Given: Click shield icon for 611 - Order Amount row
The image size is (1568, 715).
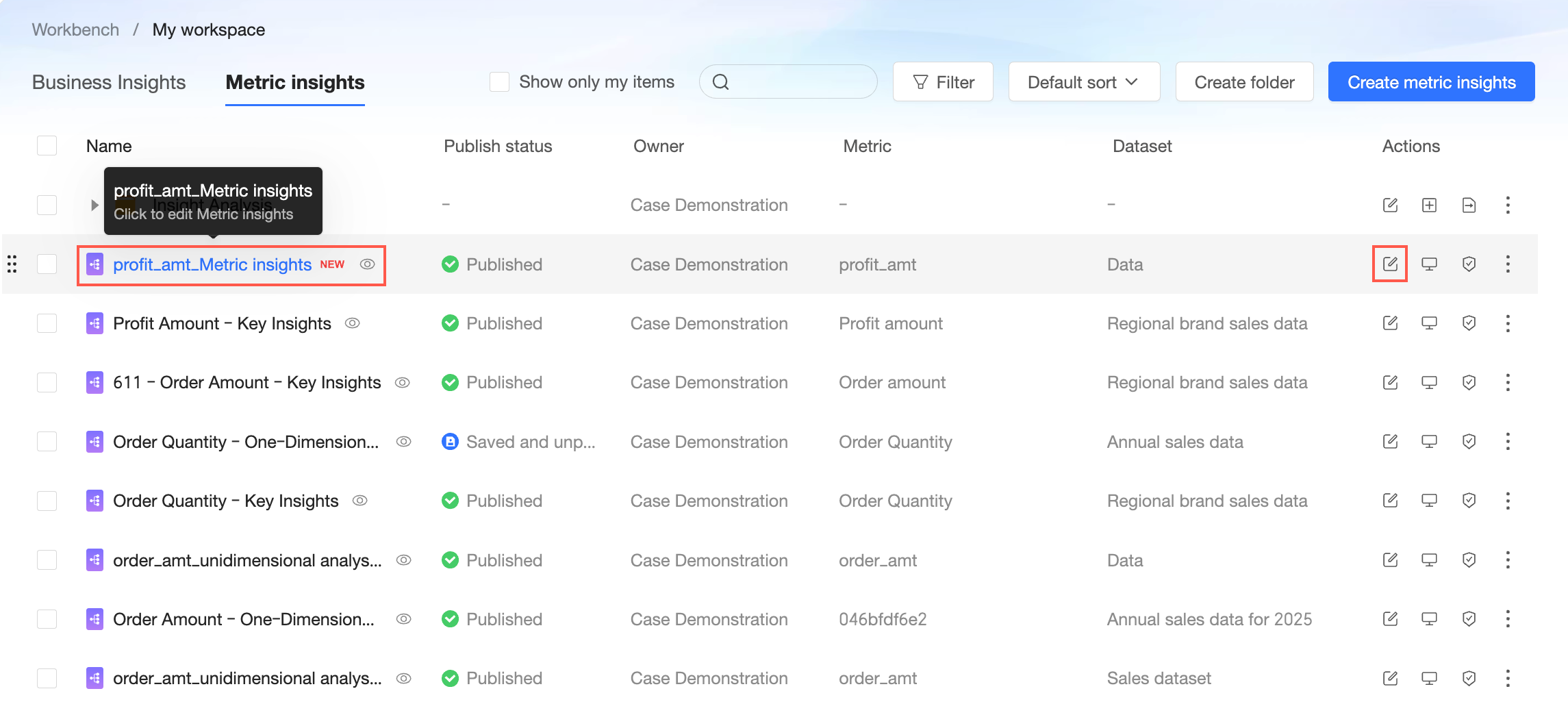Looking at the screenshot, I should (1469, 382).
